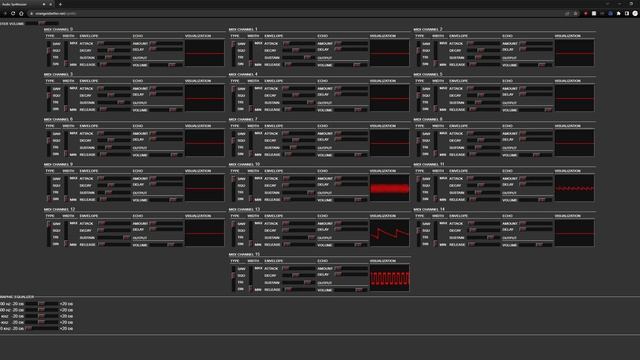The width and height of the screenshot is (640, 360).
Task: Click MIDI Channel 15 waveform type slider
Action: [233, 278]
